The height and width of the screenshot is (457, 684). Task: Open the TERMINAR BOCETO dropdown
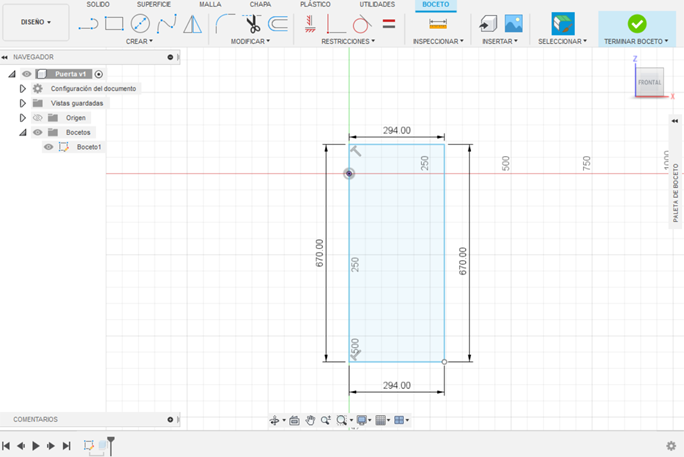point(636,41)
